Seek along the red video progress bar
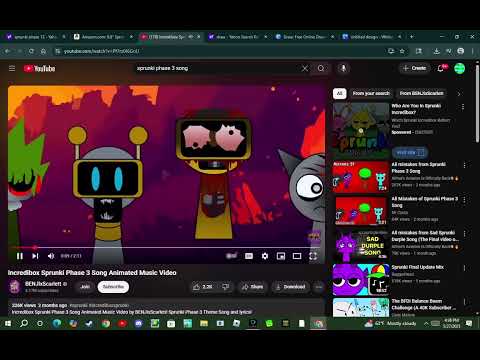The image size is (480, 360). (166, 247)
